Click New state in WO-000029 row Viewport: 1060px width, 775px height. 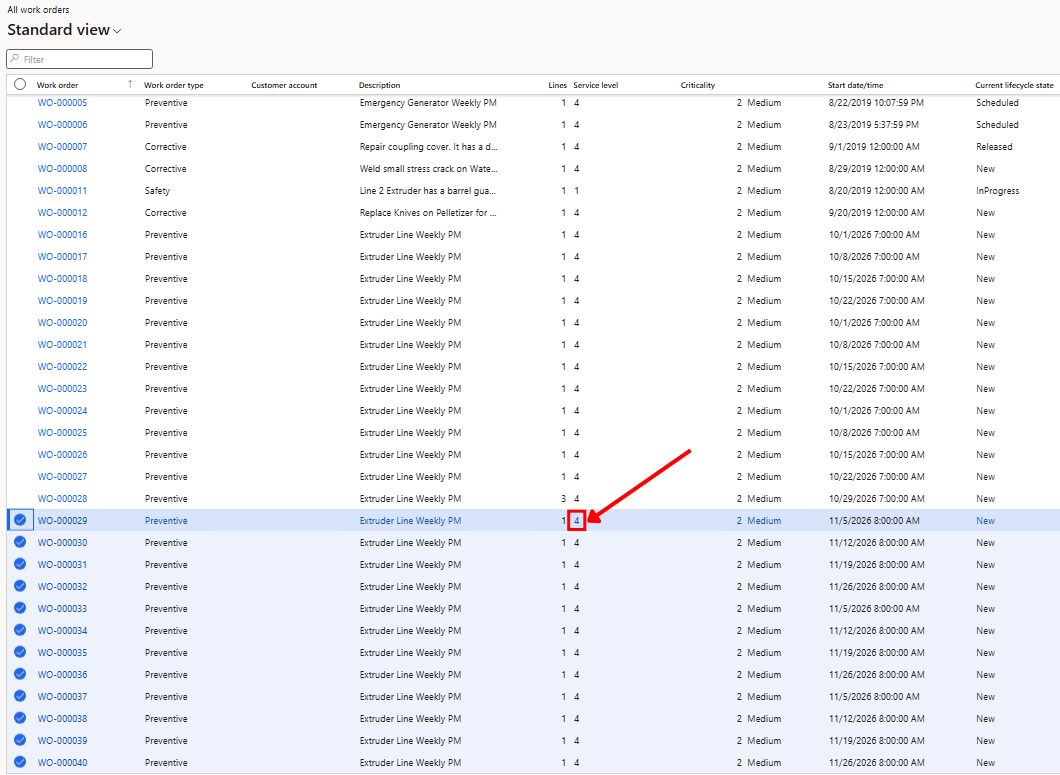pos(986,521)
